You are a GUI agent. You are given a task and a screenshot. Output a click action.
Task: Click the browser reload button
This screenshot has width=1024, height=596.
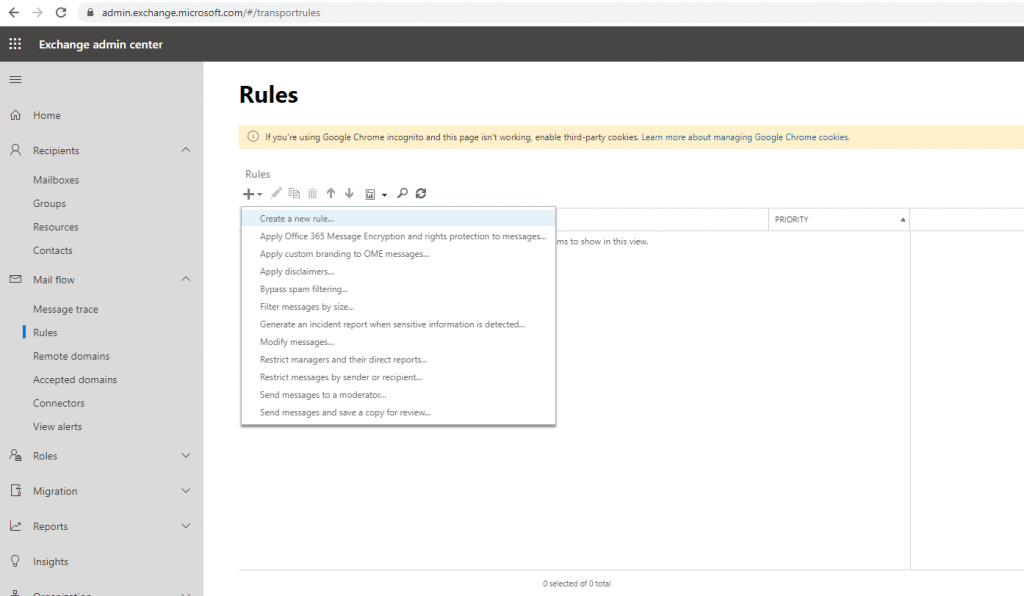pos(61,12)
